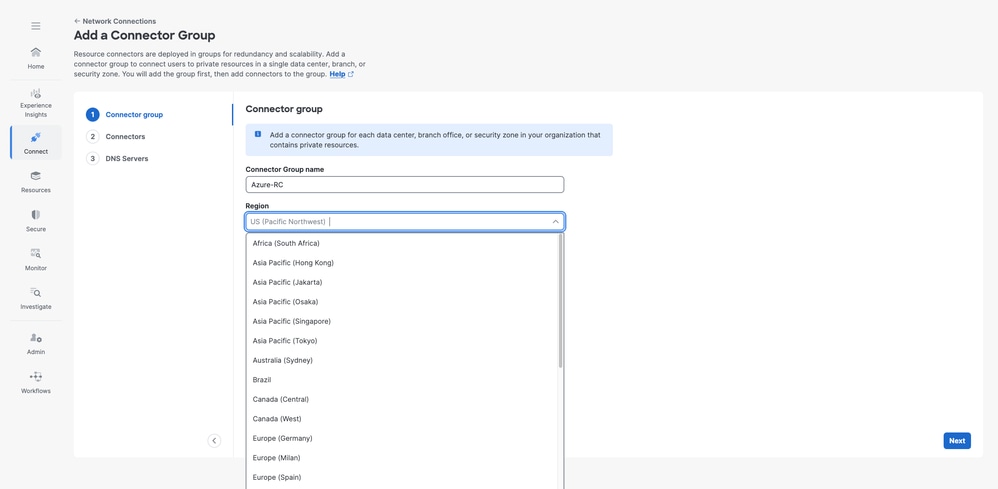Image resolution: width=998 pixels, height=489 pixels.
Task: Select step 2 Connectors
Action: [116, 136]
